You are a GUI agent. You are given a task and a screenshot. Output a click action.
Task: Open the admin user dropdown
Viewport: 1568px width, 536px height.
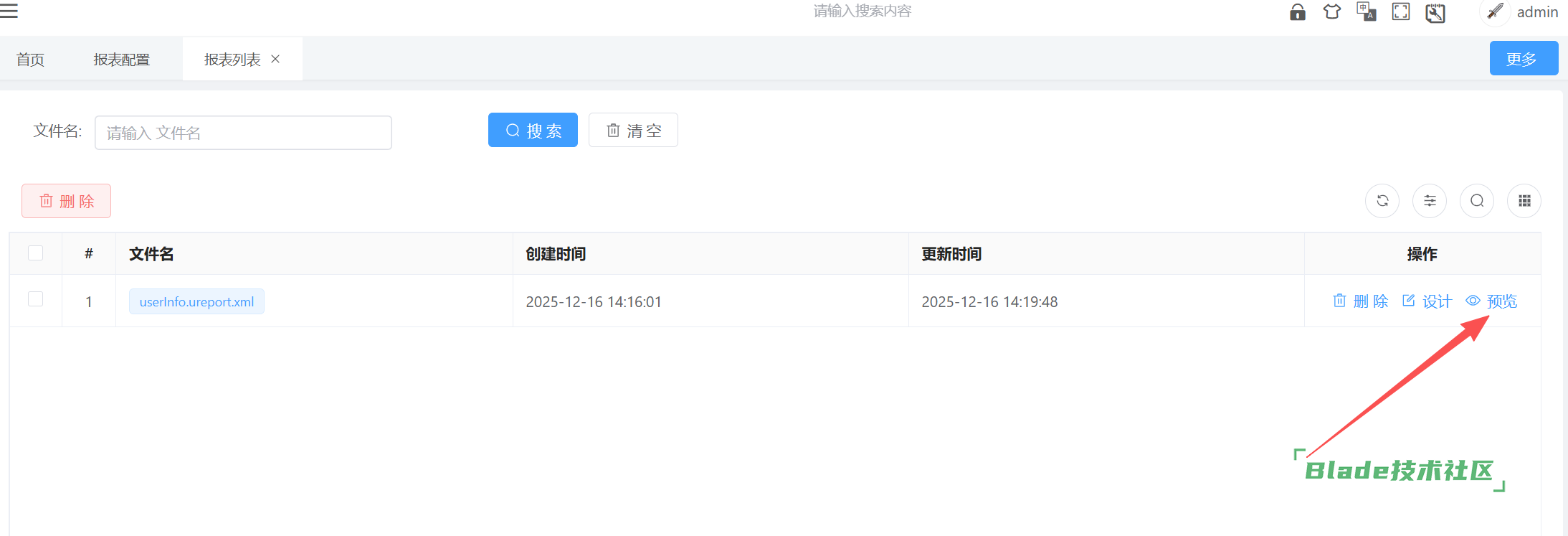point(1536,12)
